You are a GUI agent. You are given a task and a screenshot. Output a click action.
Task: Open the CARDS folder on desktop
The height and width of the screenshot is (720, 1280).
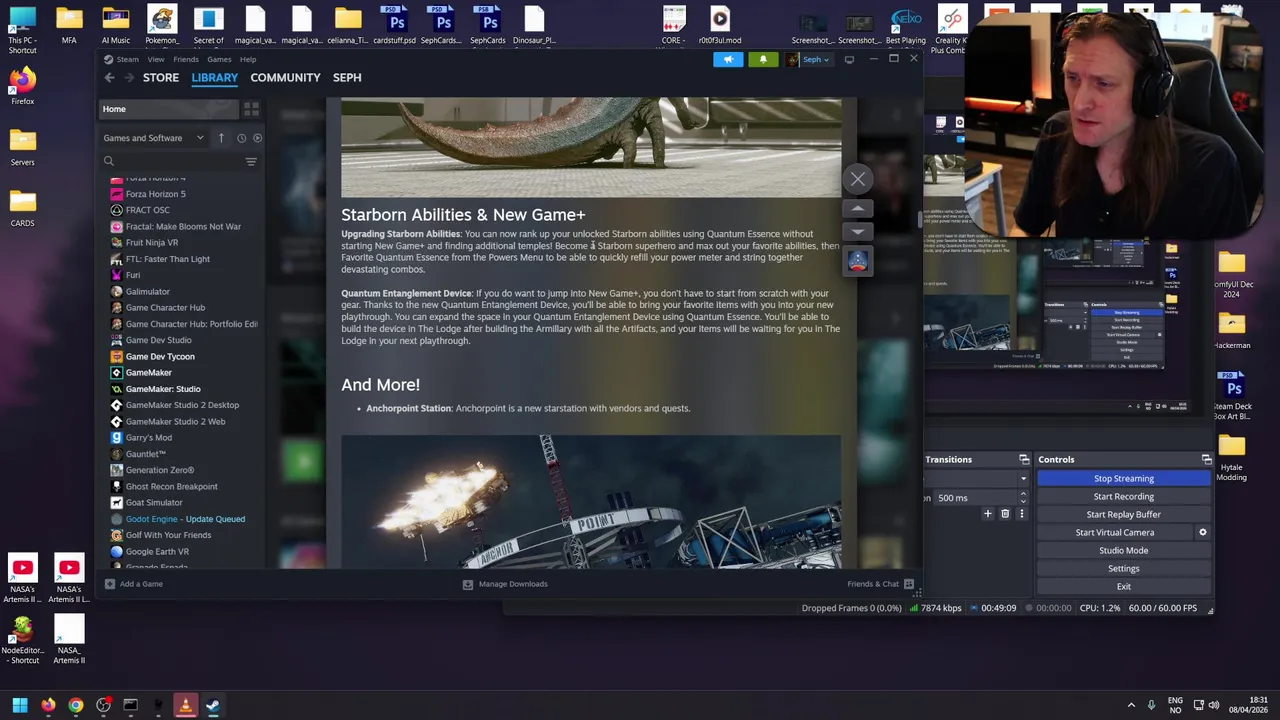[22, 207]
